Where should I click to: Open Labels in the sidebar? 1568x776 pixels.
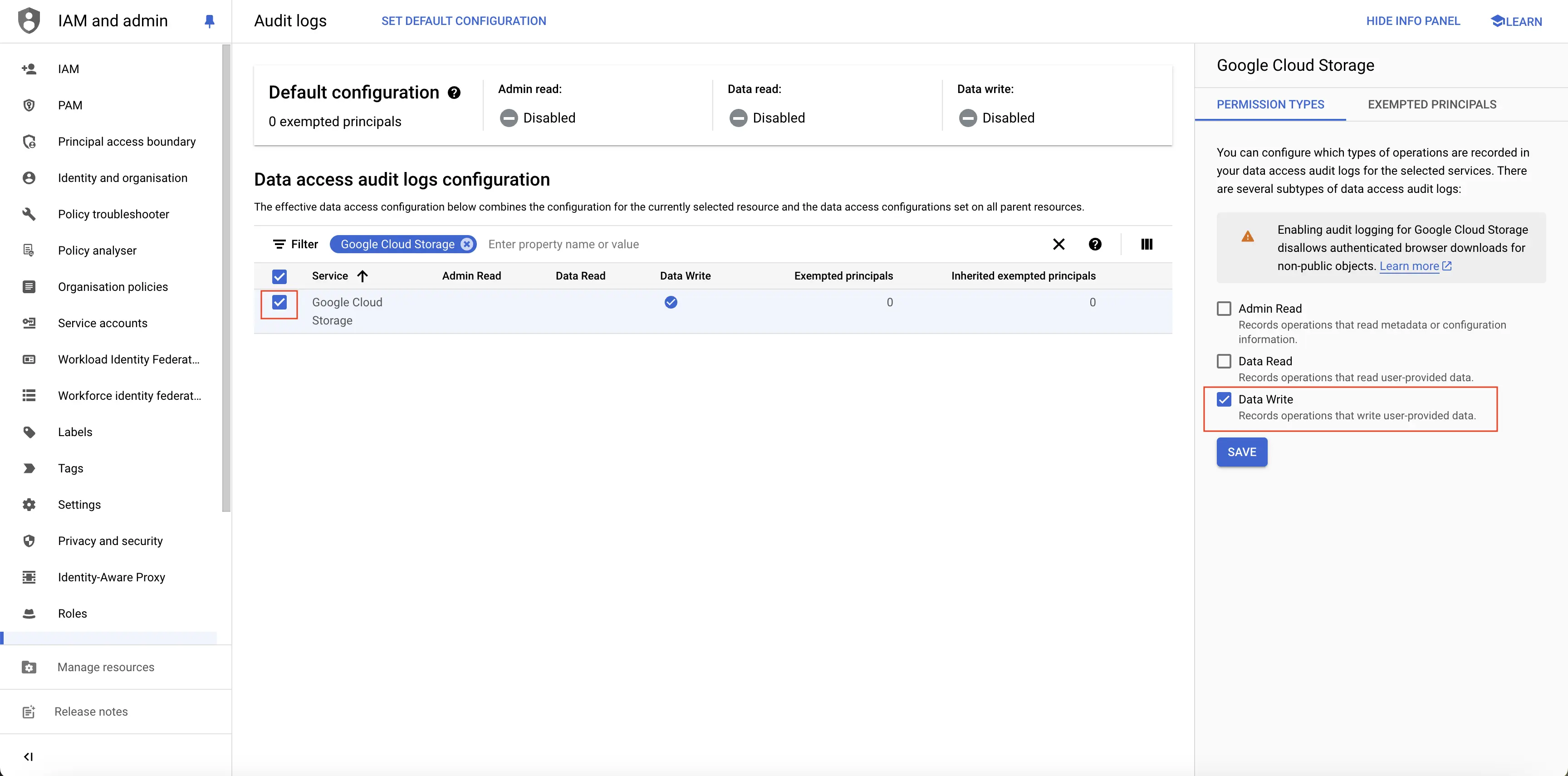[x=75, y=432]
